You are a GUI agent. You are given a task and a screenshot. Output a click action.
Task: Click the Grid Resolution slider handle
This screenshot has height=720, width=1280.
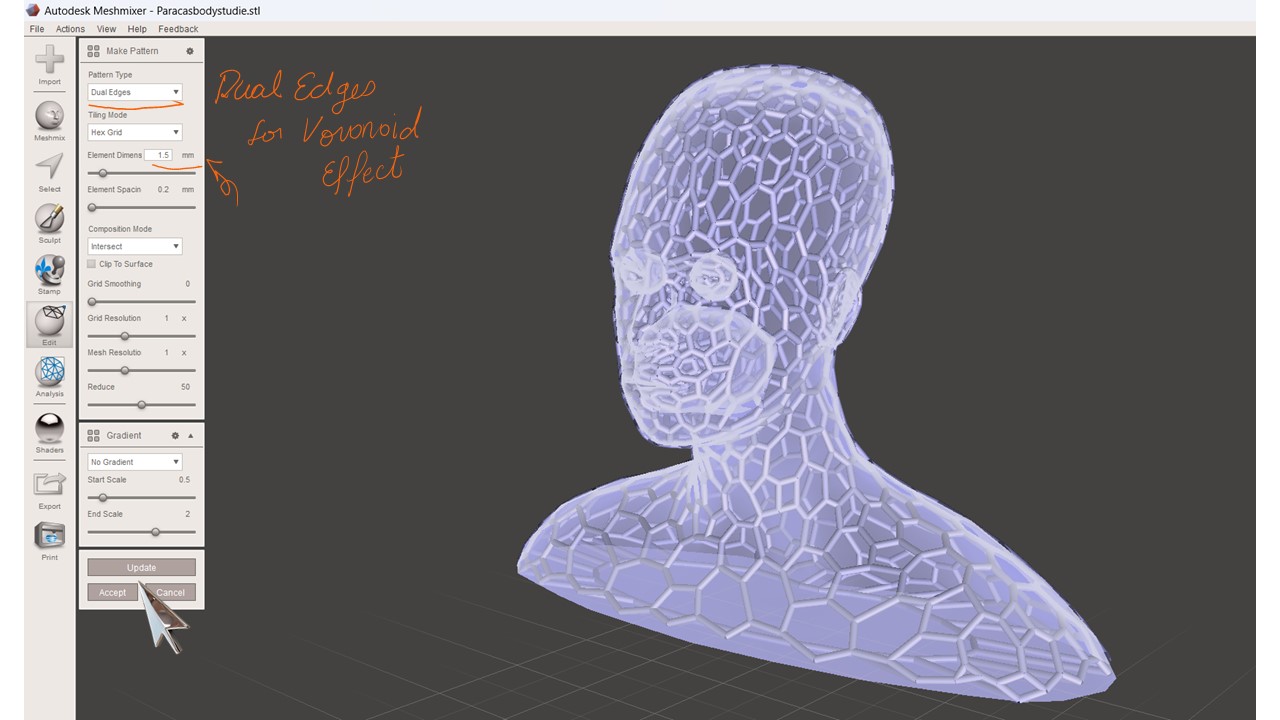coord(124,336)
